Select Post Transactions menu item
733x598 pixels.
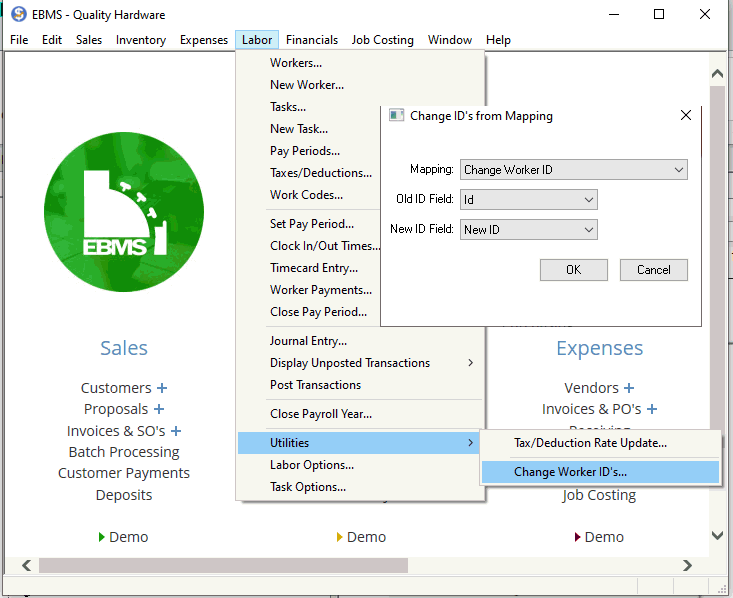[x=315, y=385]
